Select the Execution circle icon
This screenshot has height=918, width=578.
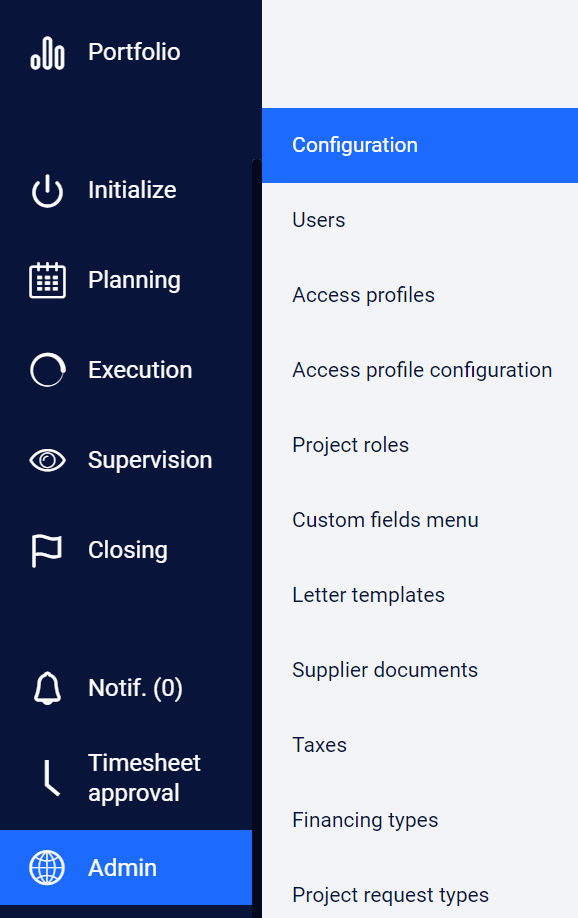point(47,370)
